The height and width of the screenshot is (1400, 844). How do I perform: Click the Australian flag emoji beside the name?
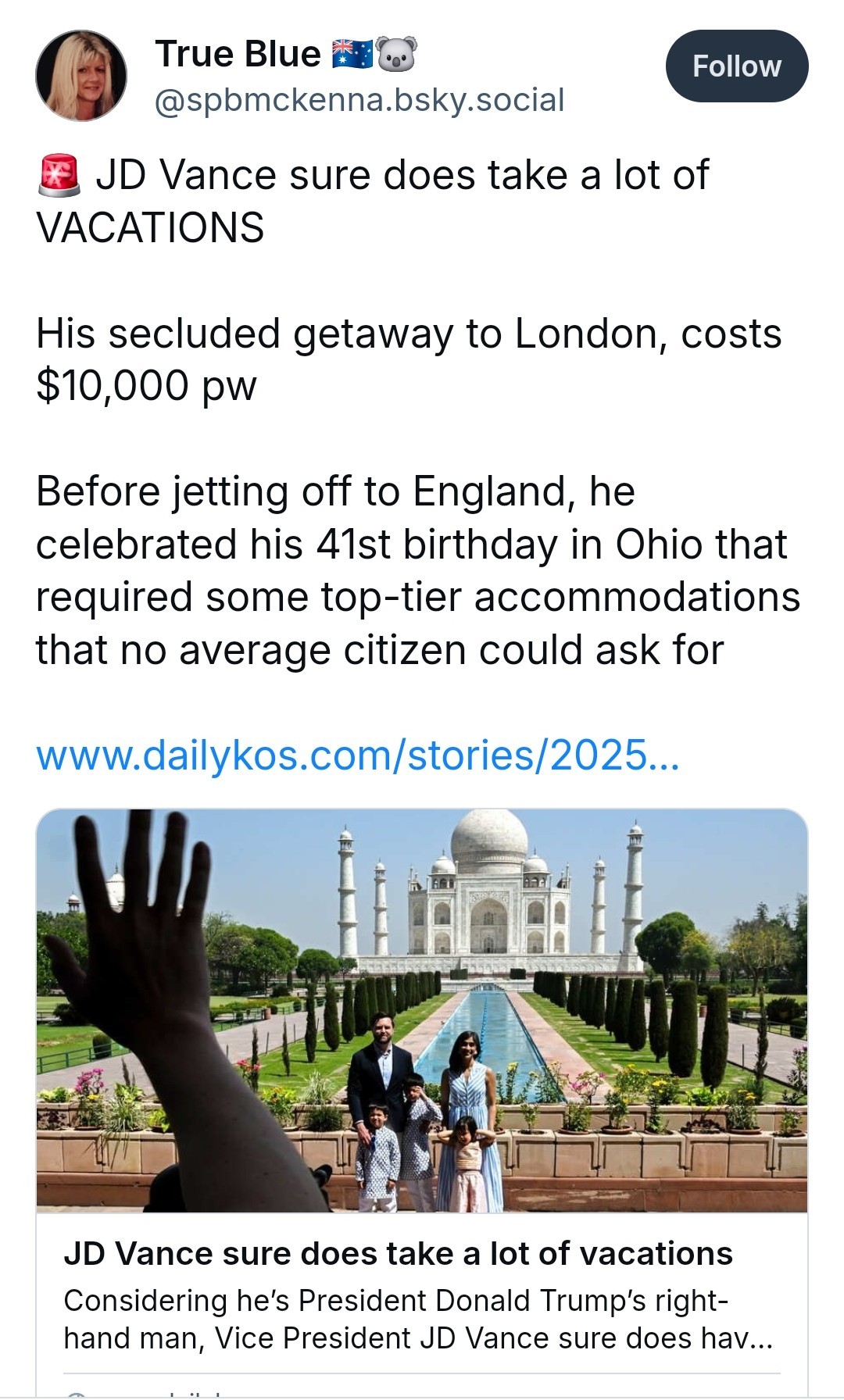[x=352, y=54]
